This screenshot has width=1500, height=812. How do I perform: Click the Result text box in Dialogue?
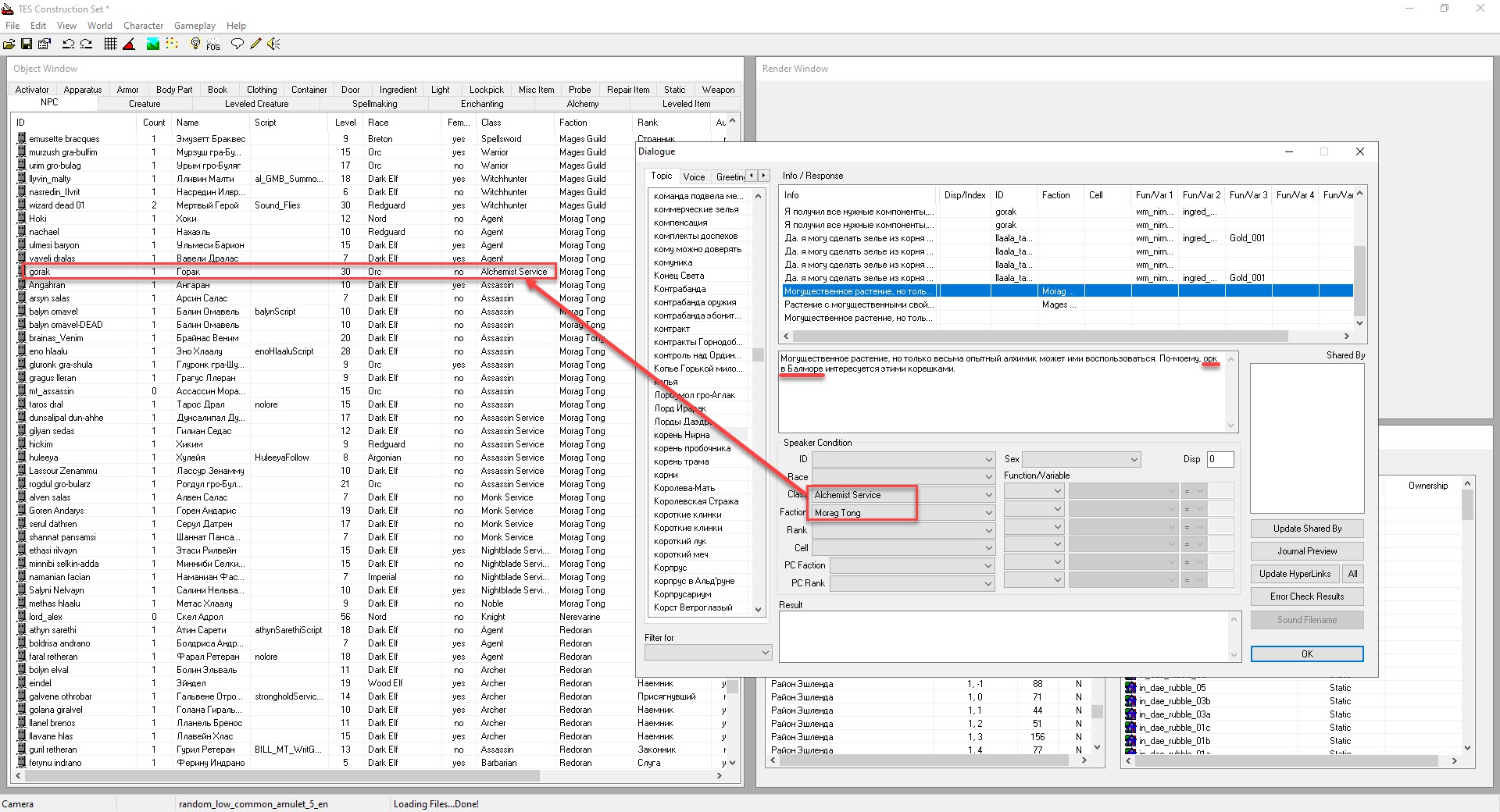1009,636
